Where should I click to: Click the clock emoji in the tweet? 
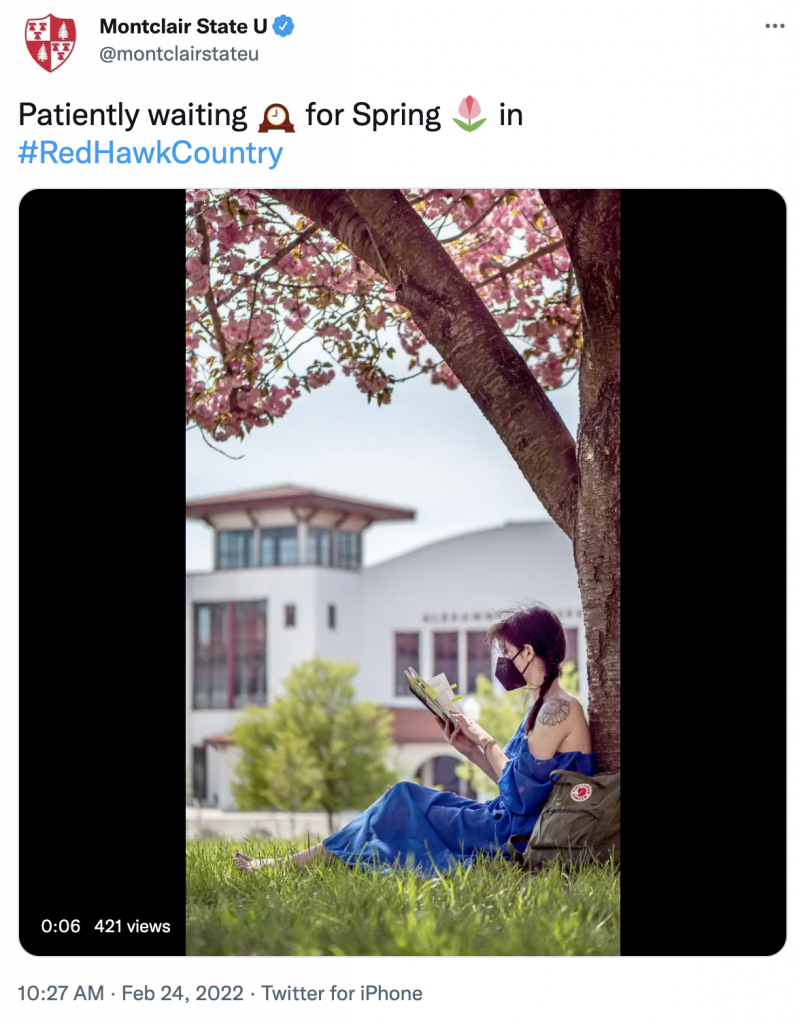click(276, 116)
